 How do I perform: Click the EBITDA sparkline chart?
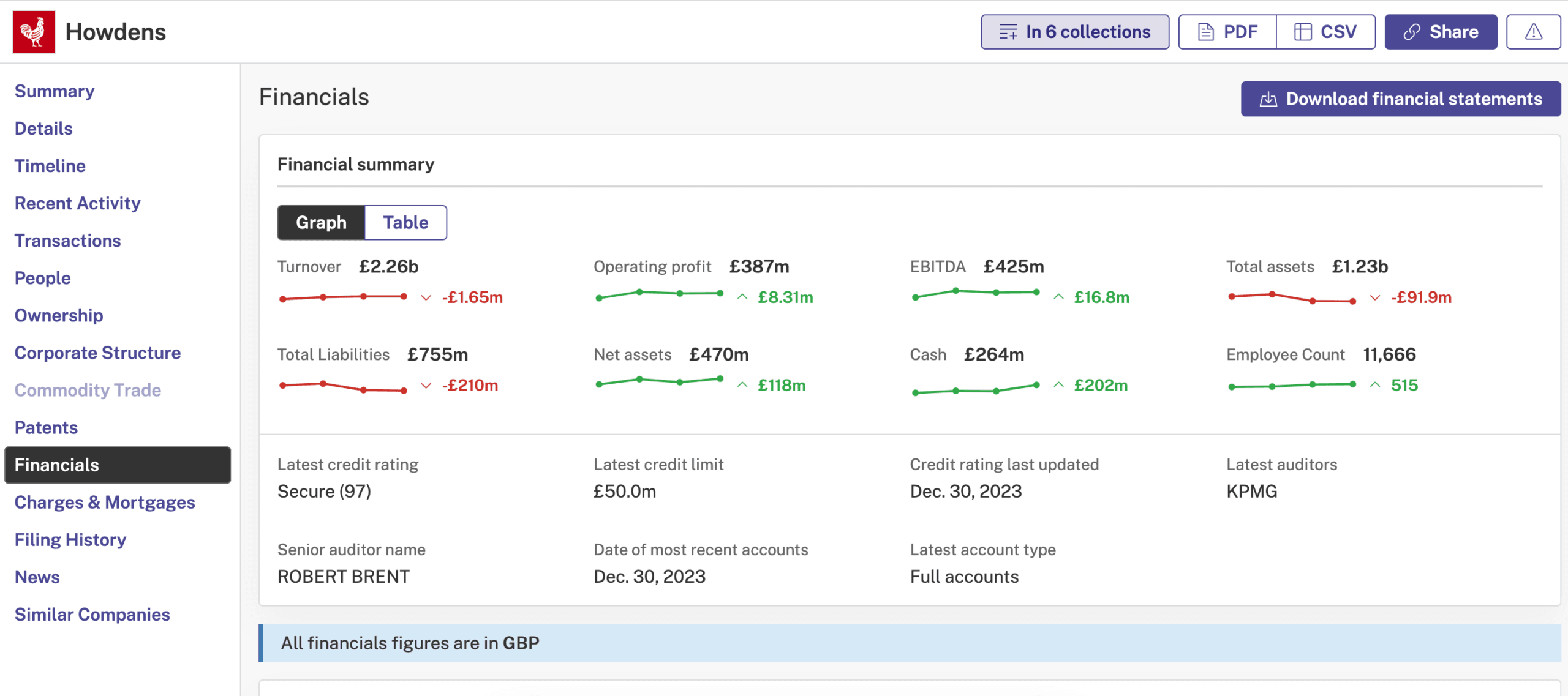[x=976, y=294]
